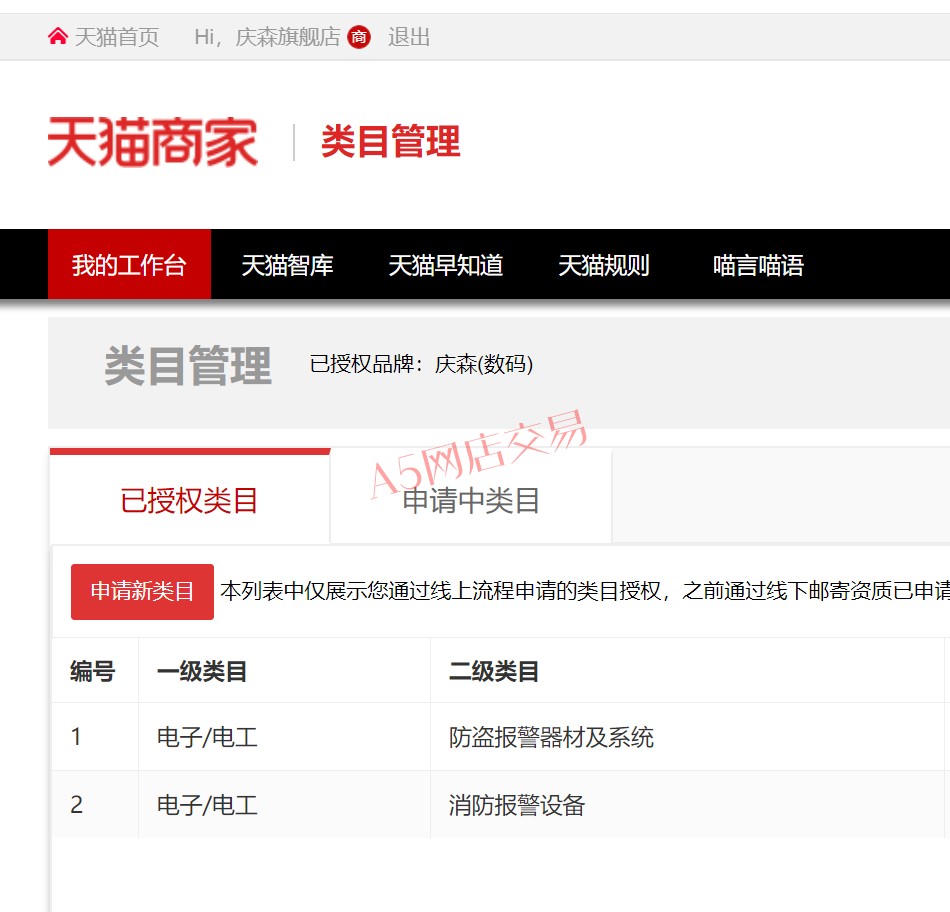Select row number 2 cell
The image size is (950, 912).
click(x=95, y=805)
